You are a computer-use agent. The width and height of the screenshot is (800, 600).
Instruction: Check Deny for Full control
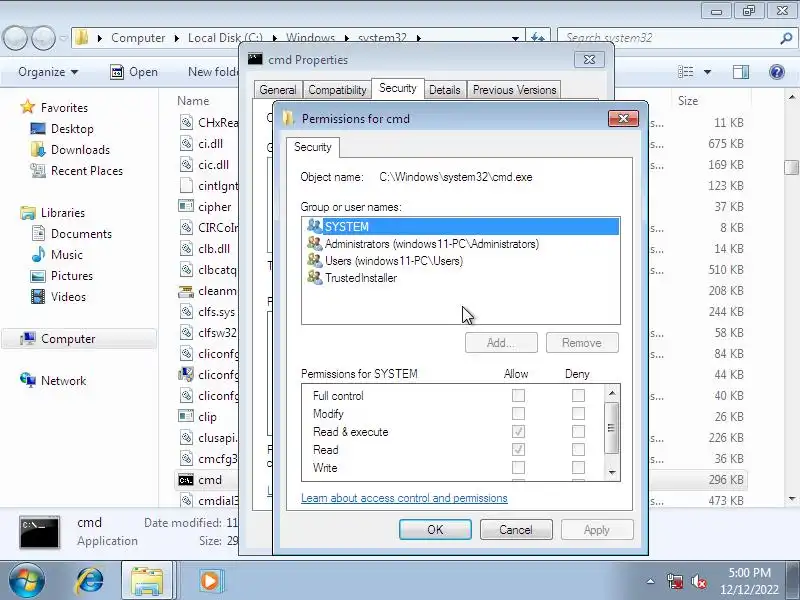point(578,395)
